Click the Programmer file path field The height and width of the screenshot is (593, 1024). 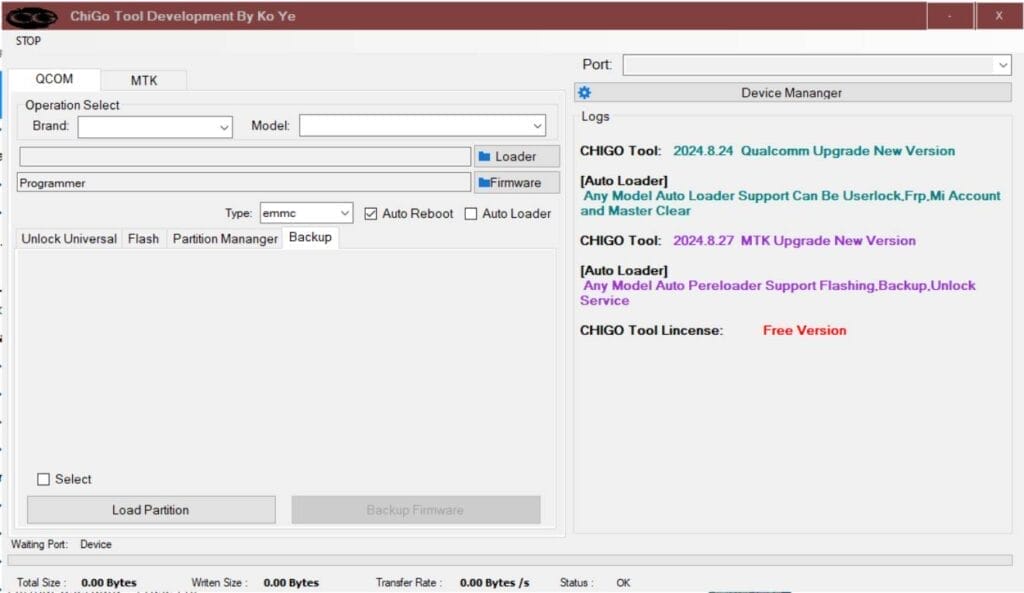tap(243, 183)
